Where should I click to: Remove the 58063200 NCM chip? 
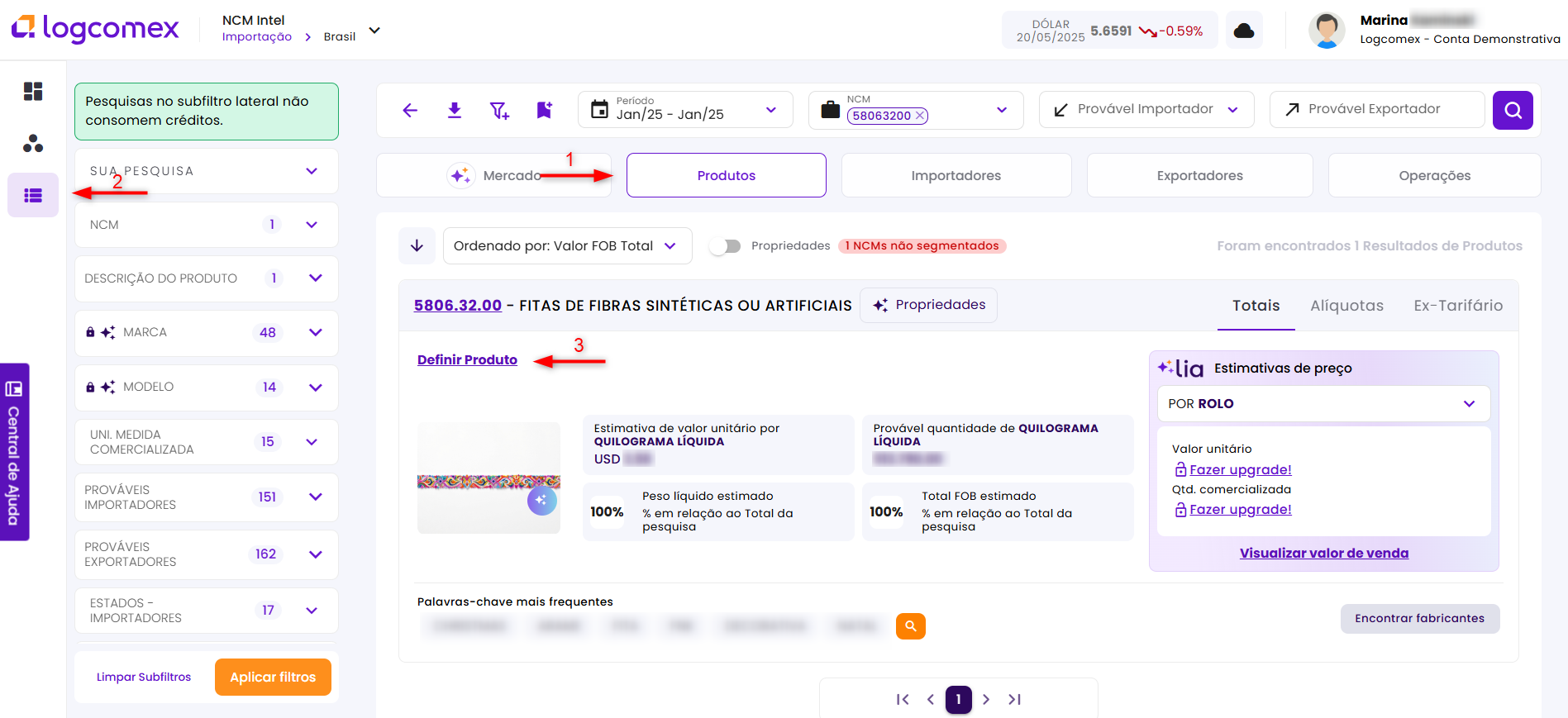click(x=919, y=116)
